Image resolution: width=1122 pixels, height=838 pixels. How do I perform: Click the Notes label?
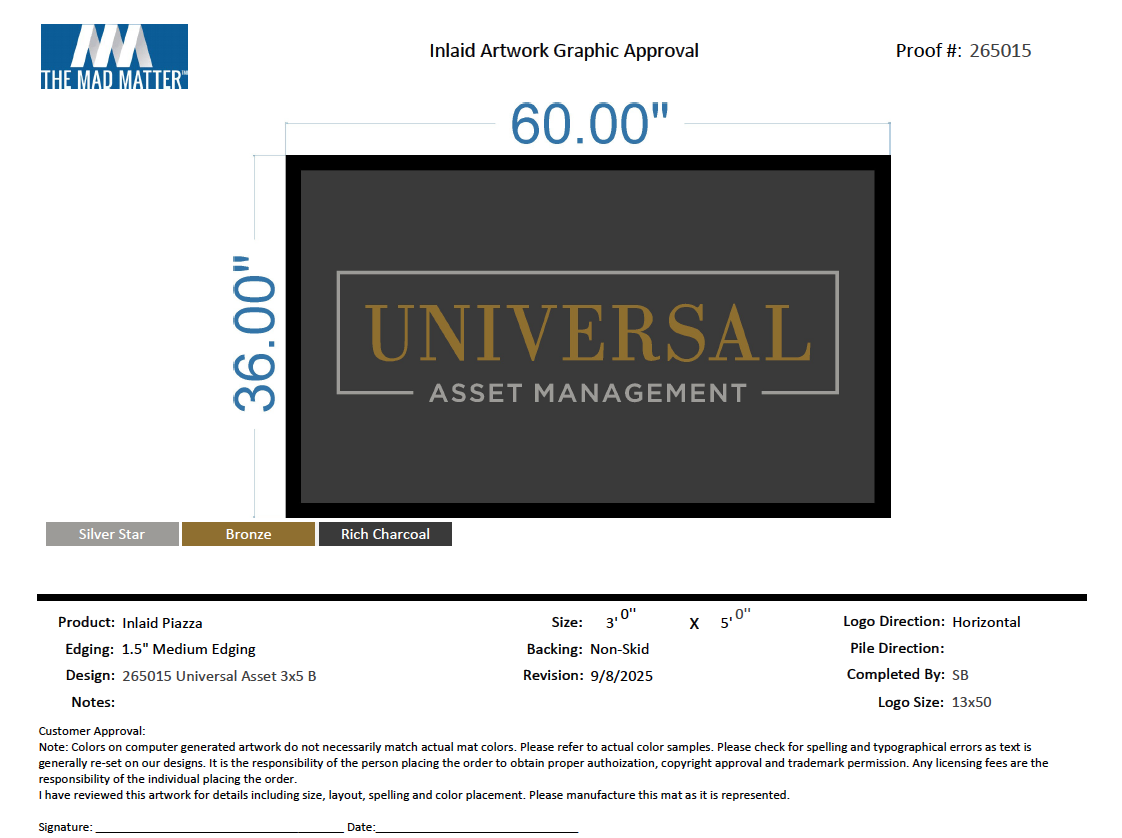[93, 702]
